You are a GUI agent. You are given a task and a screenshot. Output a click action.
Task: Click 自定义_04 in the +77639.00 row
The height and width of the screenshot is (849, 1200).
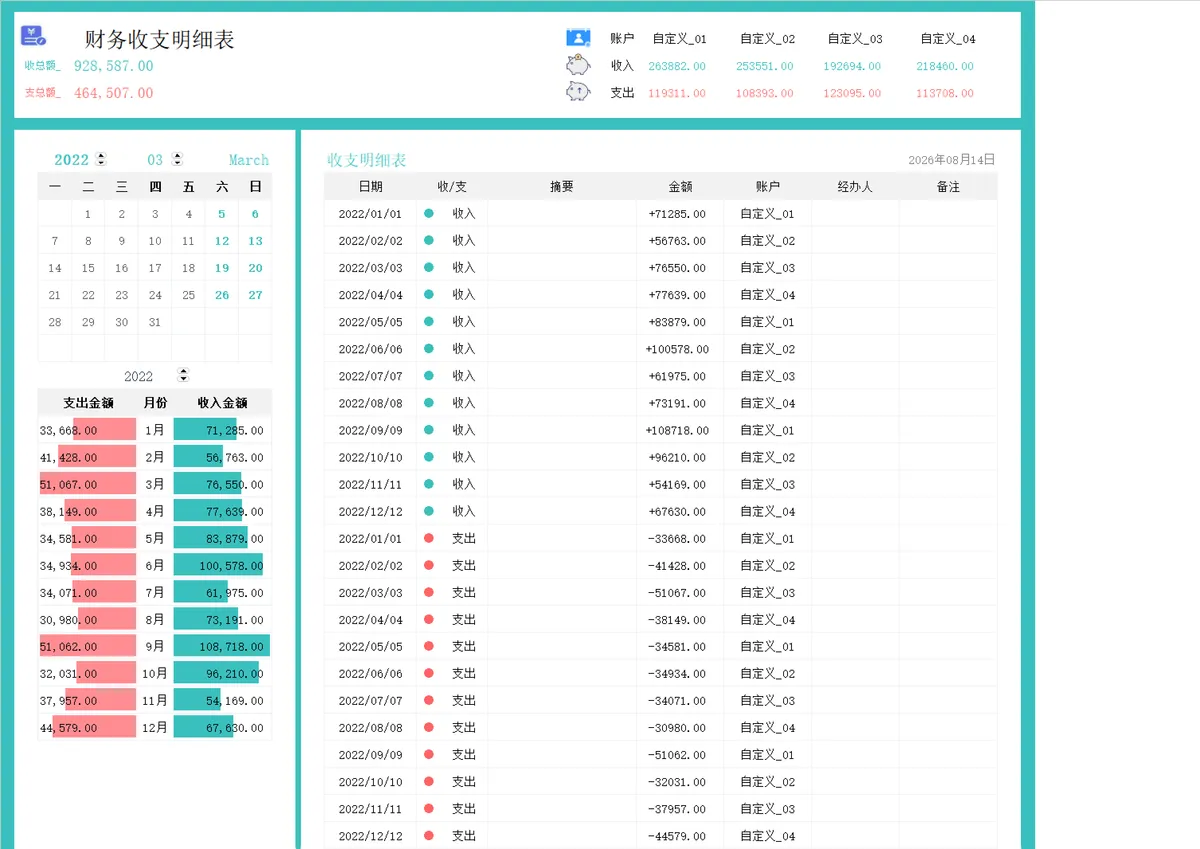pyautogui.click(x=768, y=295)
